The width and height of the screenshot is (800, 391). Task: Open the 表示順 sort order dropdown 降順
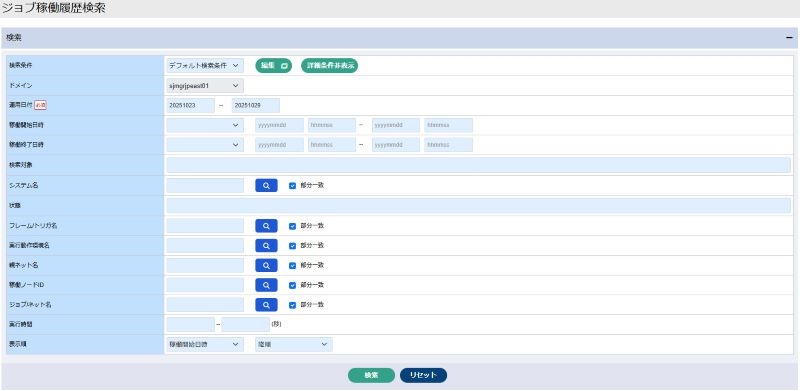[294, 345]
